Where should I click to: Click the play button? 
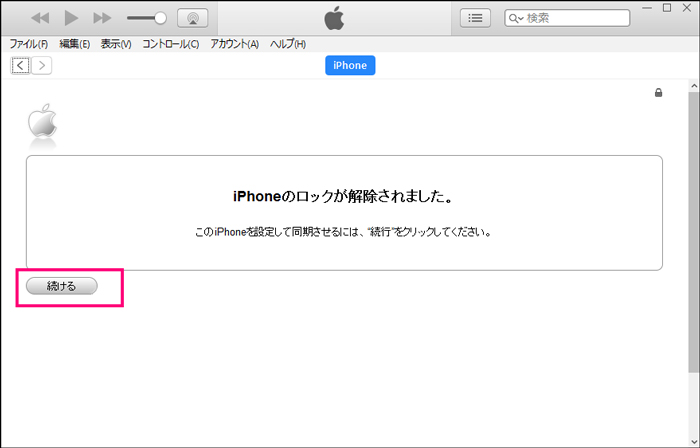click(x=71, y=18)
